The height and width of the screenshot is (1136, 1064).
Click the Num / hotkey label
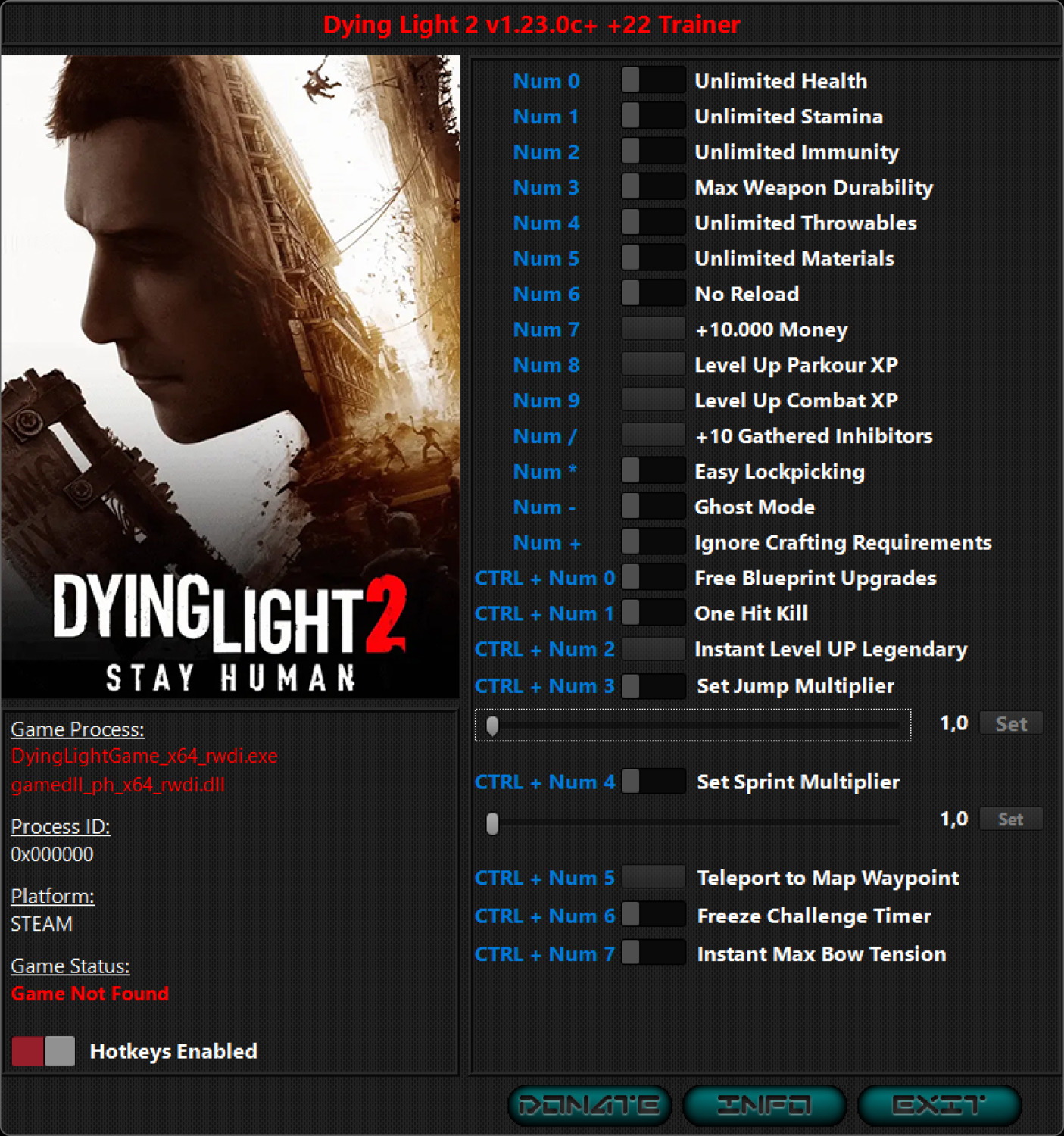pos(544,436)
